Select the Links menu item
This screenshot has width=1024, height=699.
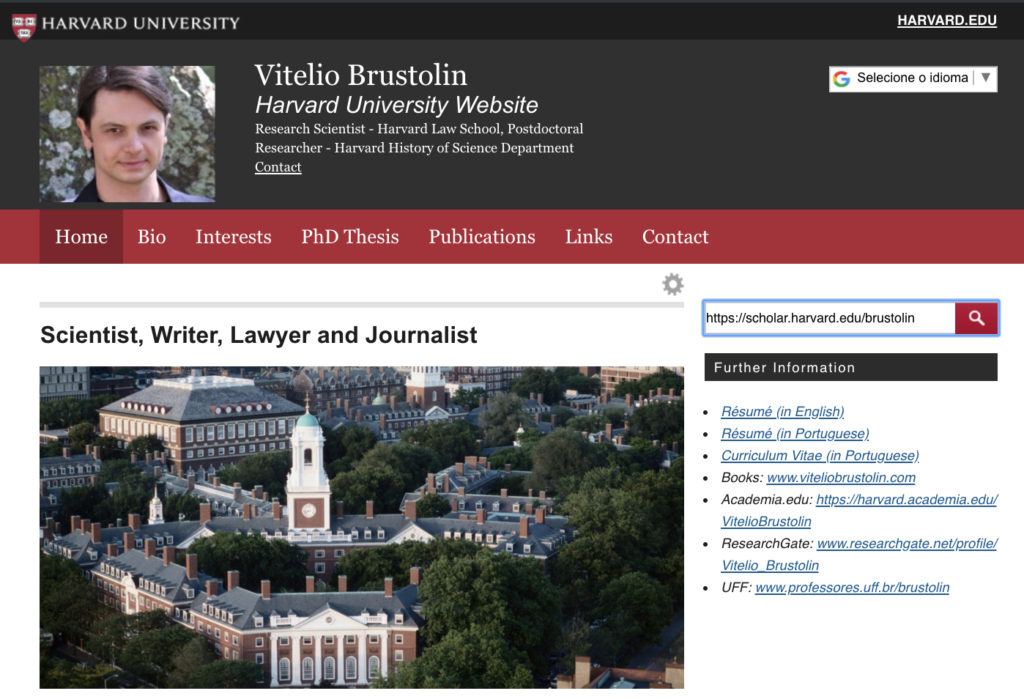588,236
